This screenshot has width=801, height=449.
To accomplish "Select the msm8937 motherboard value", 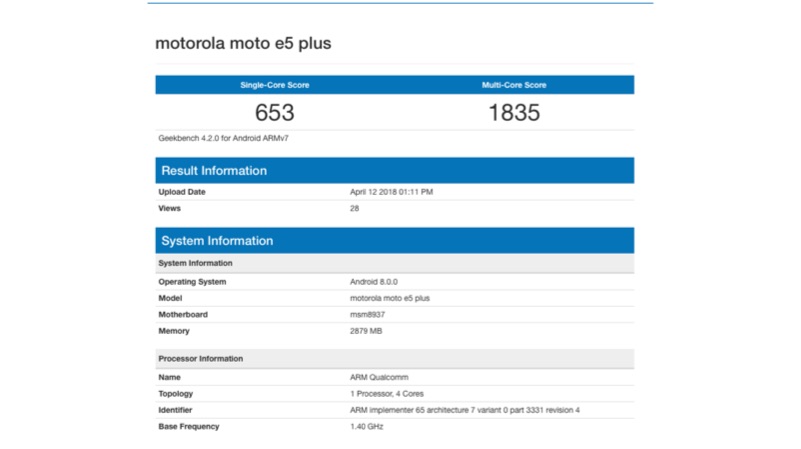I will (x=367, y=314).
